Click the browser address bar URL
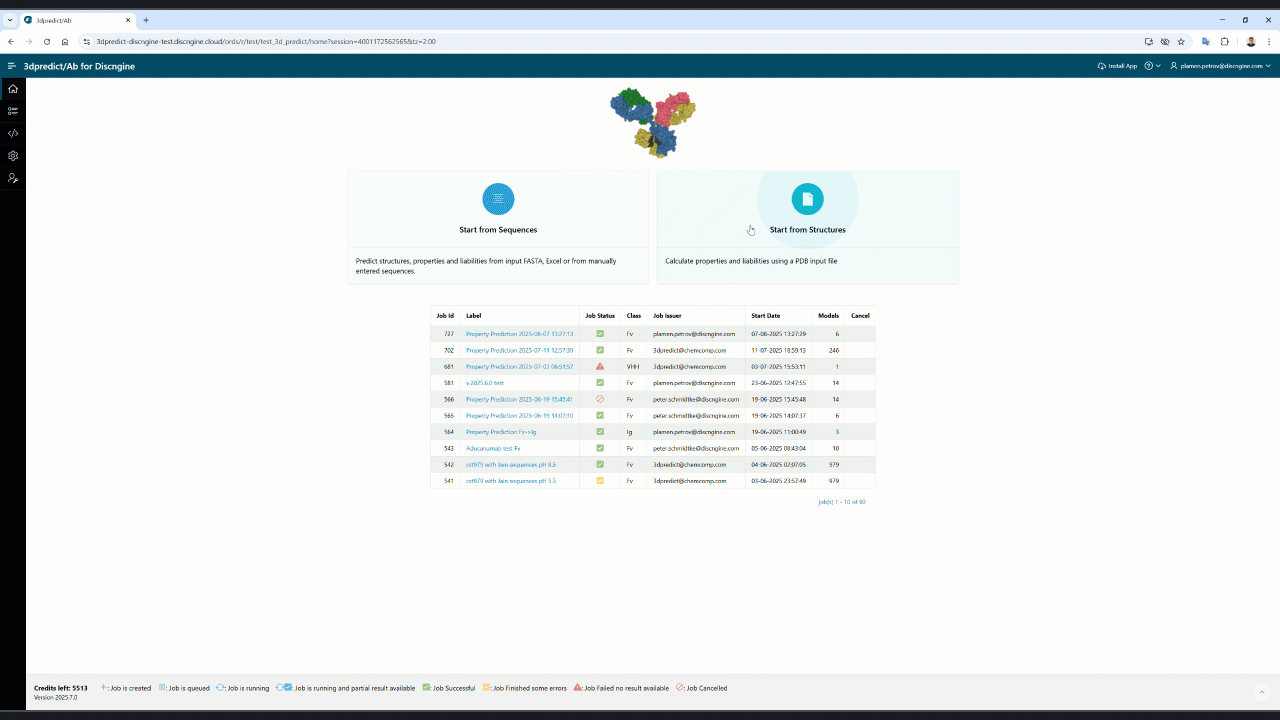 click(x=266, y=42)
